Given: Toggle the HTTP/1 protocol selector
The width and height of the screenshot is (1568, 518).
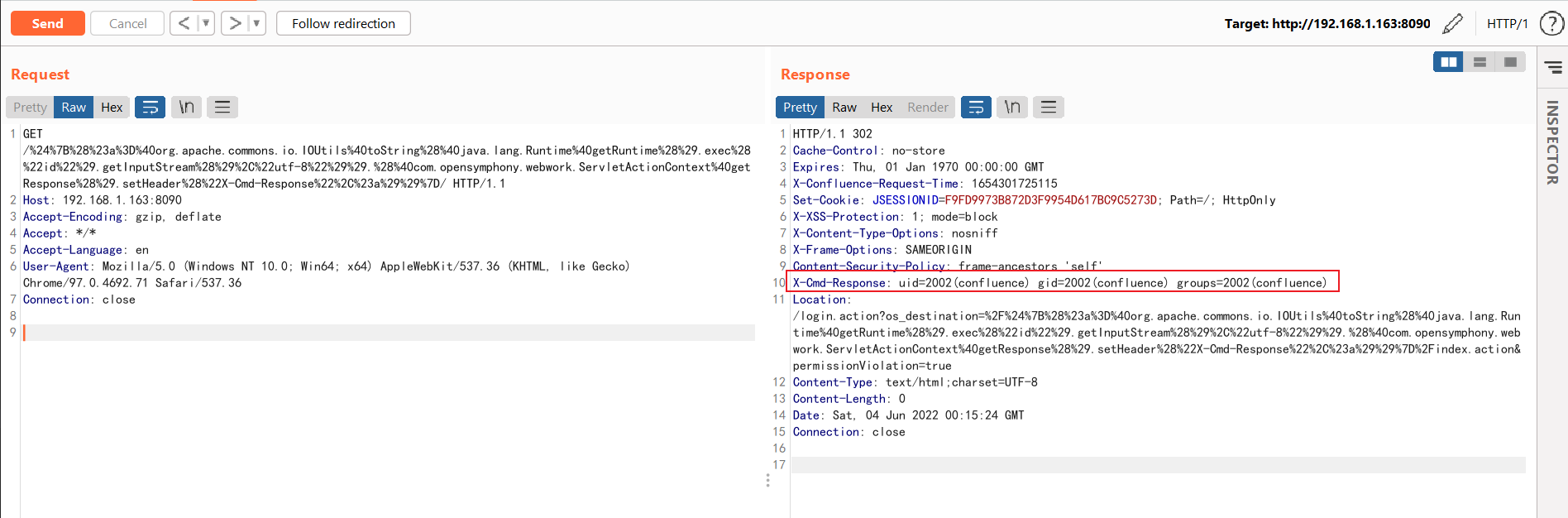Looking at the screenshot, I should coord(1507,23).
